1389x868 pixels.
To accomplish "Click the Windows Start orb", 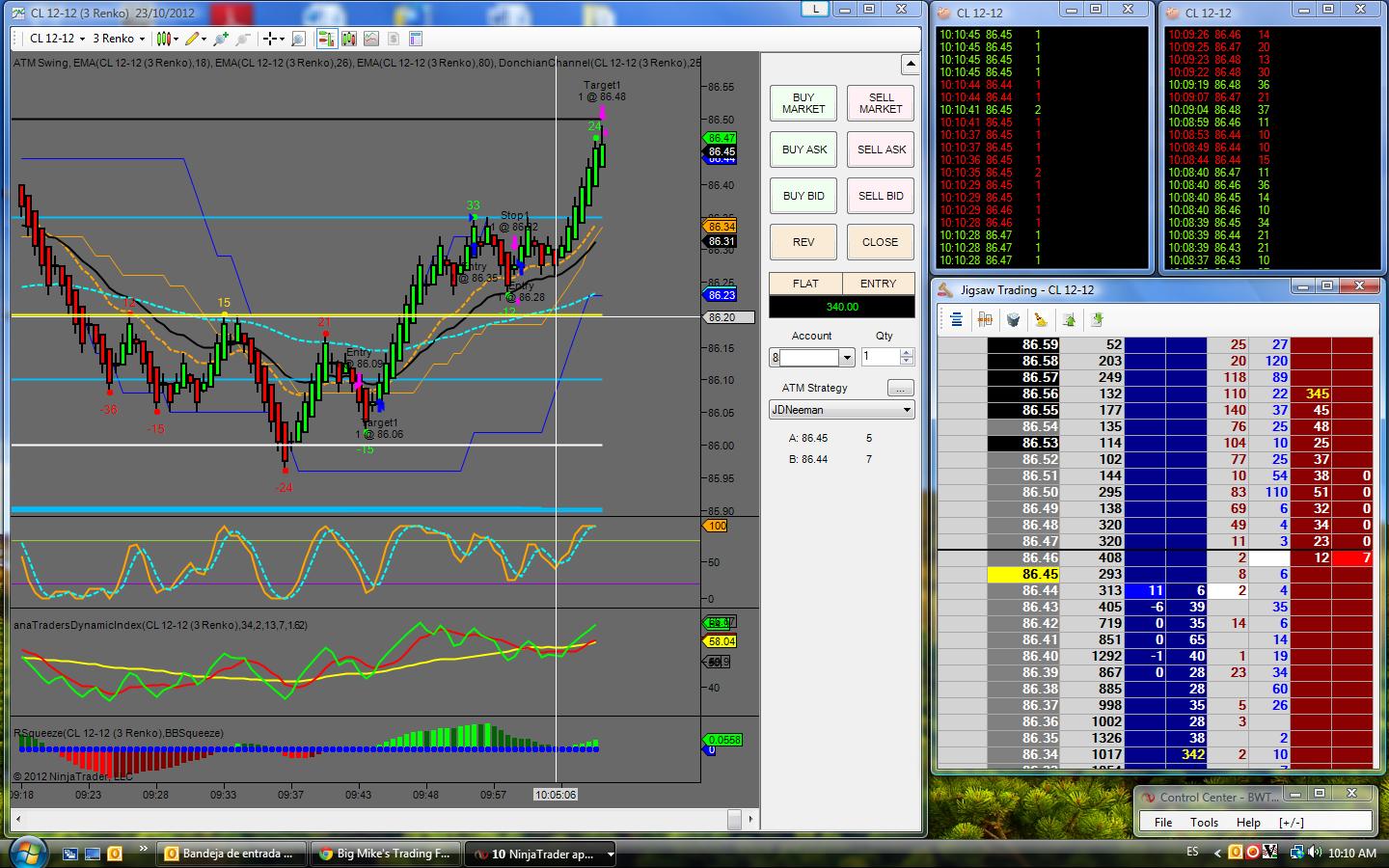I will pos(27,853).
